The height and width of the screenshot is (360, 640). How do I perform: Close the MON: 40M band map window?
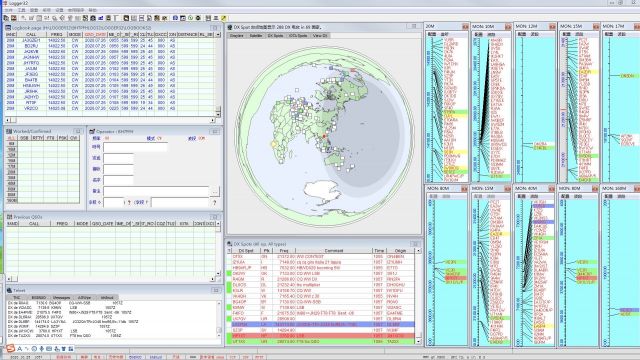tap(551, 189)
